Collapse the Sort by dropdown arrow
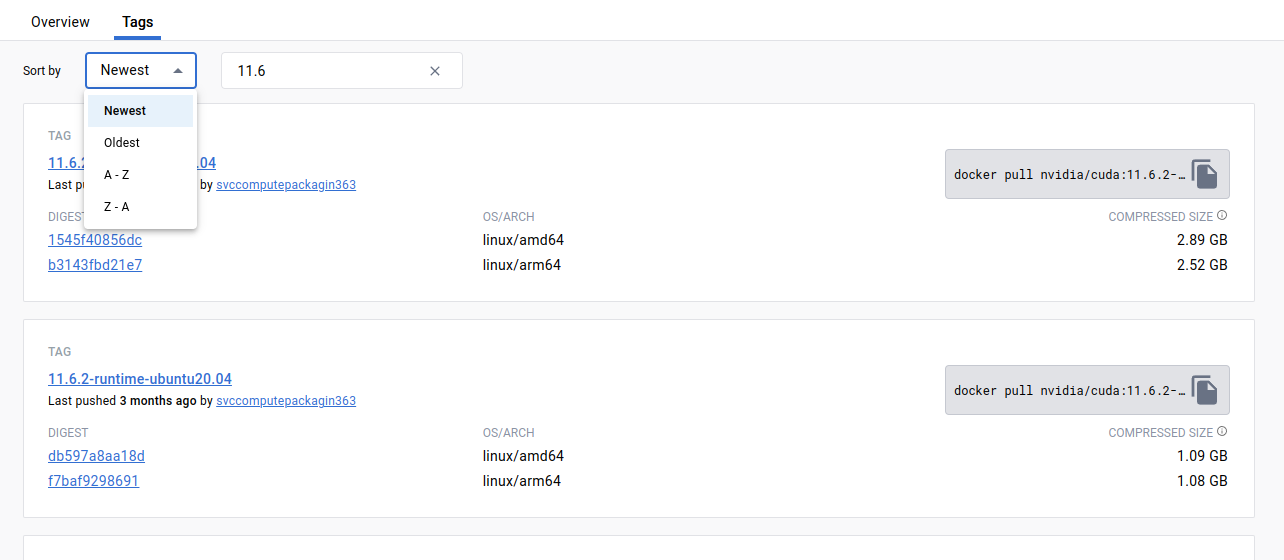Viewport: 1284px width, 560px height. pos(178,71)
